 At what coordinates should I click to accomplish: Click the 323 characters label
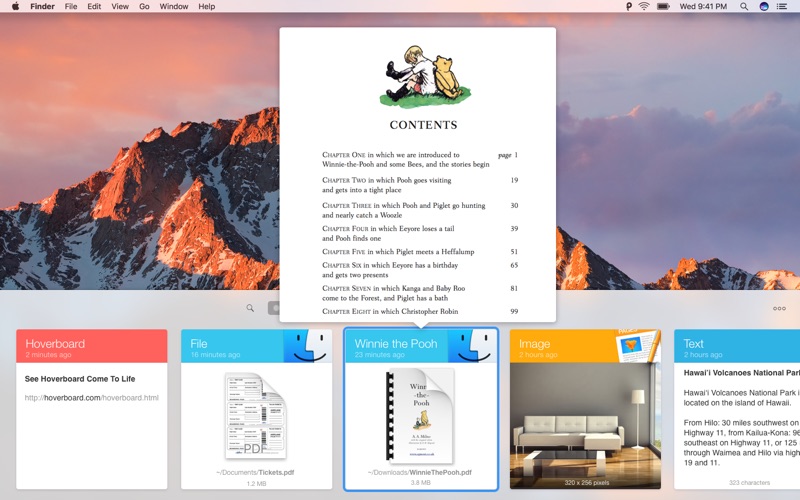coord(749,483)
